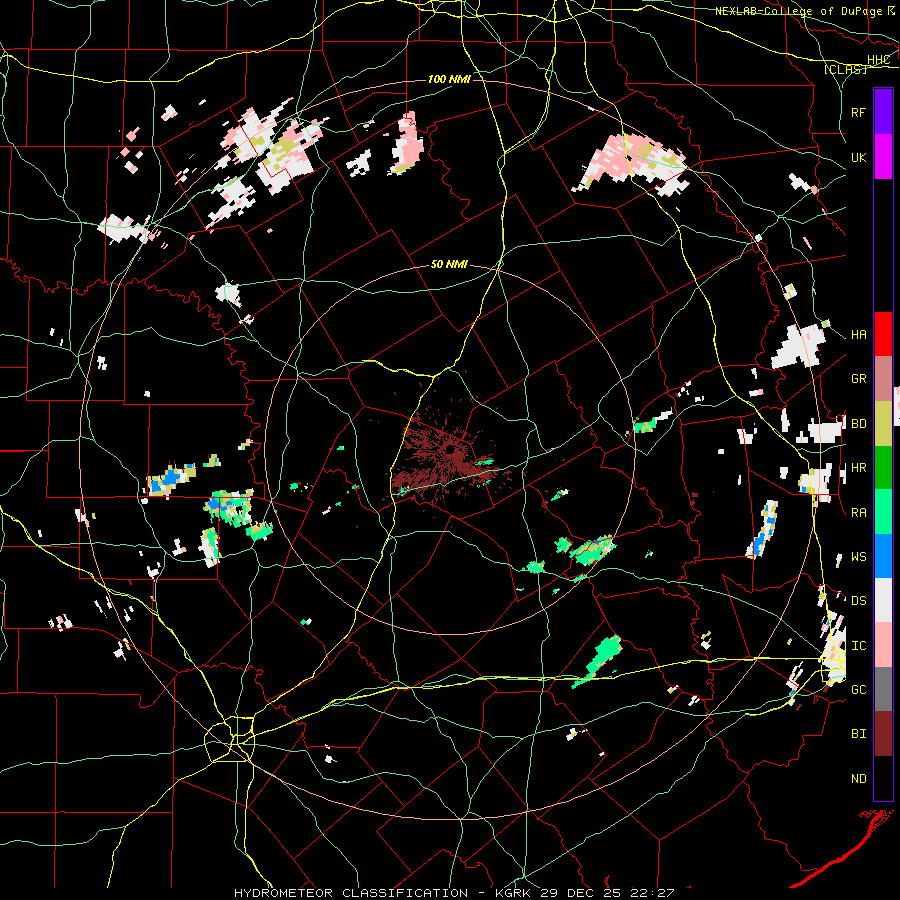Select the pink IC ice crystals swatch
Screen dimensions: 900x900
tap(883, 645)
